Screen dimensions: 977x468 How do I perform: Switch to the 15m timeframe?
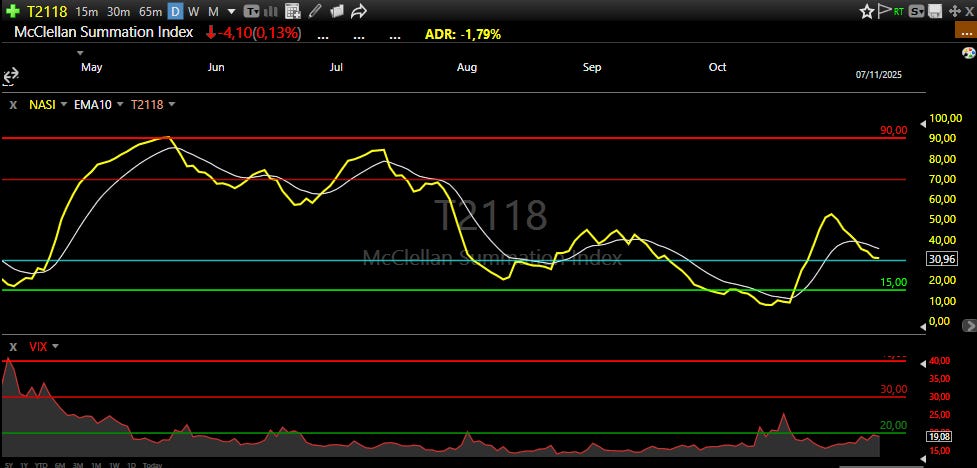(86, 11)
